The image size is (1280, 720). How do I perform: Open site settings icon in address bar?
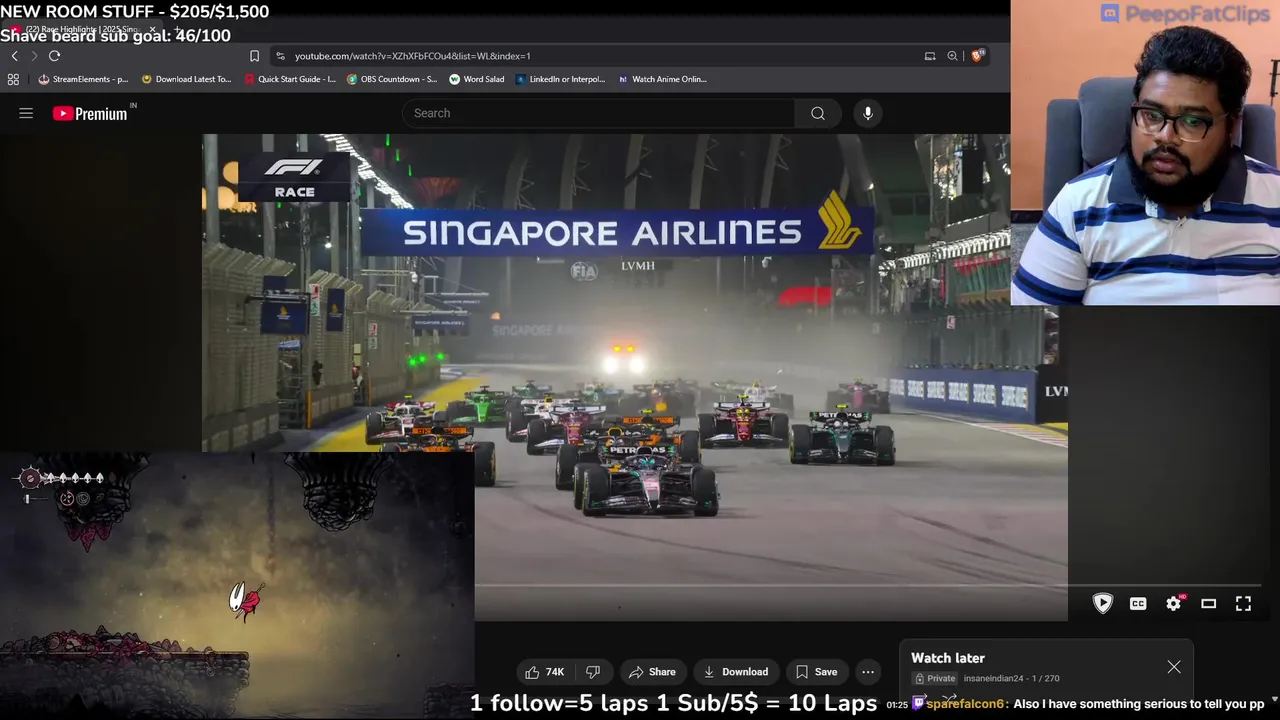click(x=280, y=56)
